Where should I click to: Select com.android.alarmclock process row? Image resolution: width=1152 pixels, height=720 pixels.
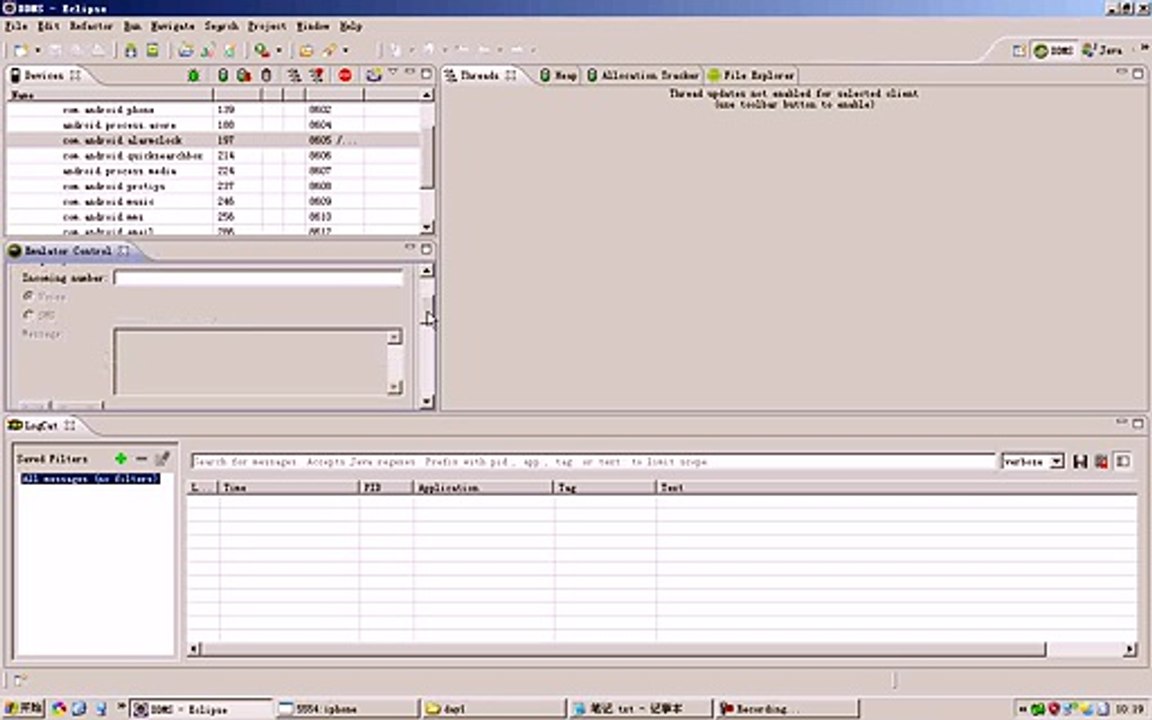tap(213, 140)
